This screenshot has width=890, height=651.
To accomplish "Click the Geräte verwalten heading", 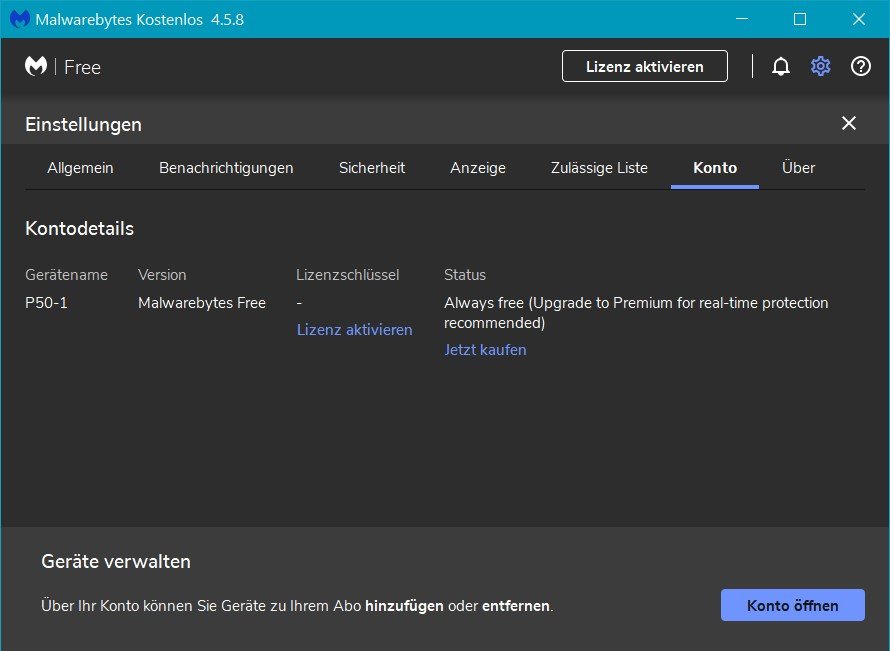I will (x=116, y=561).
